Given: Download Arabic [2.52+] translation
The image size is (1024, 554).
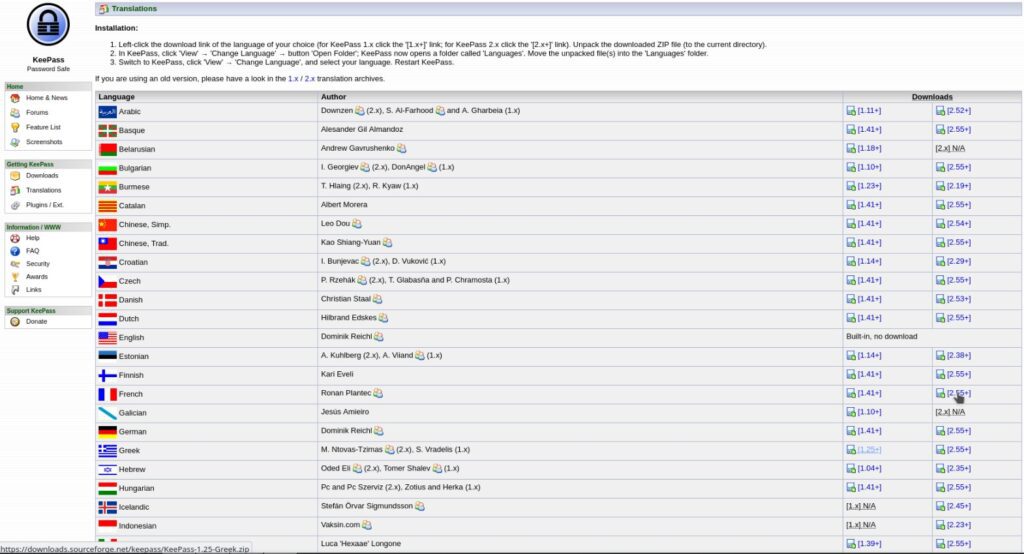Looking at the screenshot, I should tap(959, 111).
